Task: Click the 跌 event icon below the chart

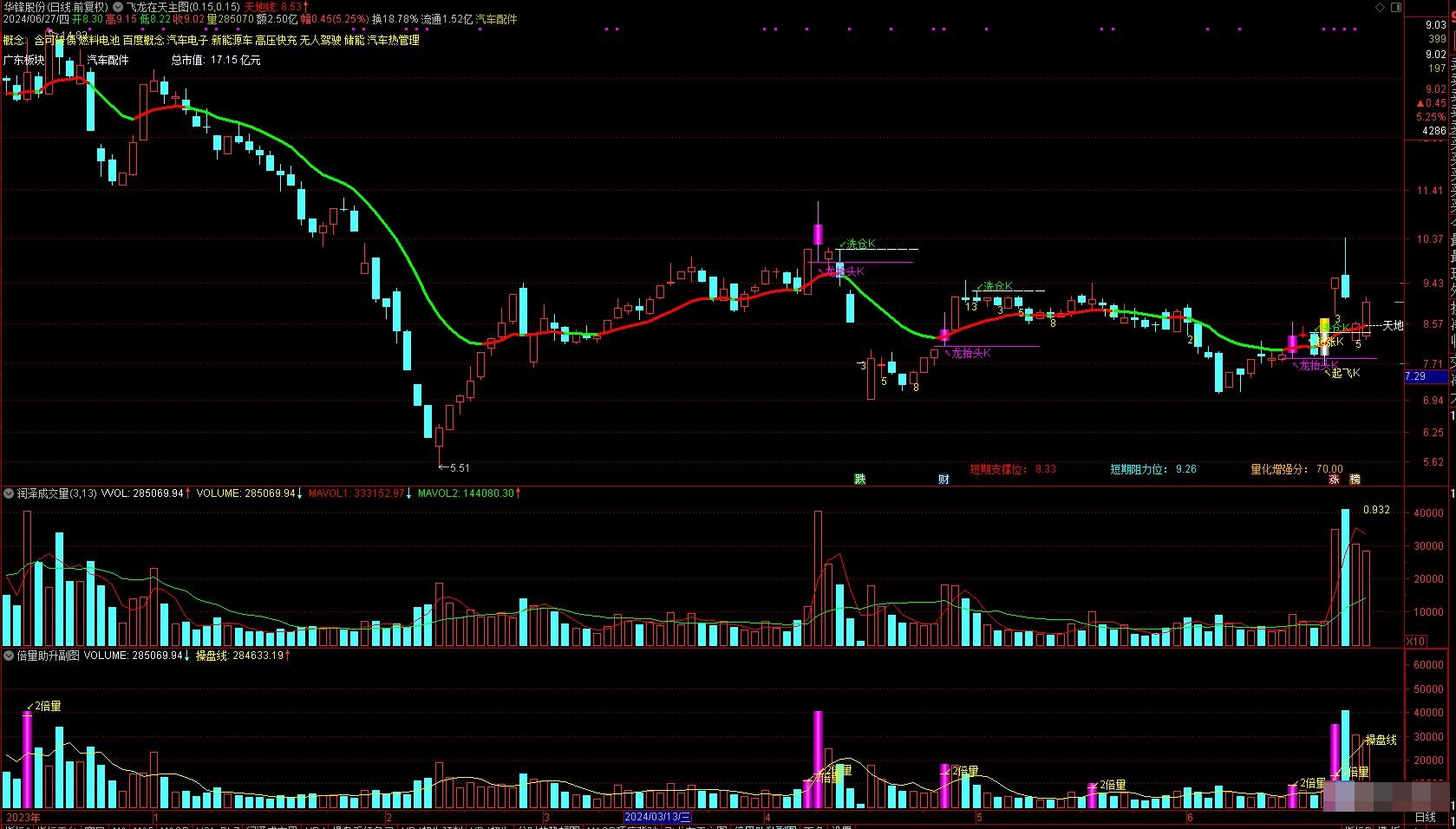Action: pos(859,480)
